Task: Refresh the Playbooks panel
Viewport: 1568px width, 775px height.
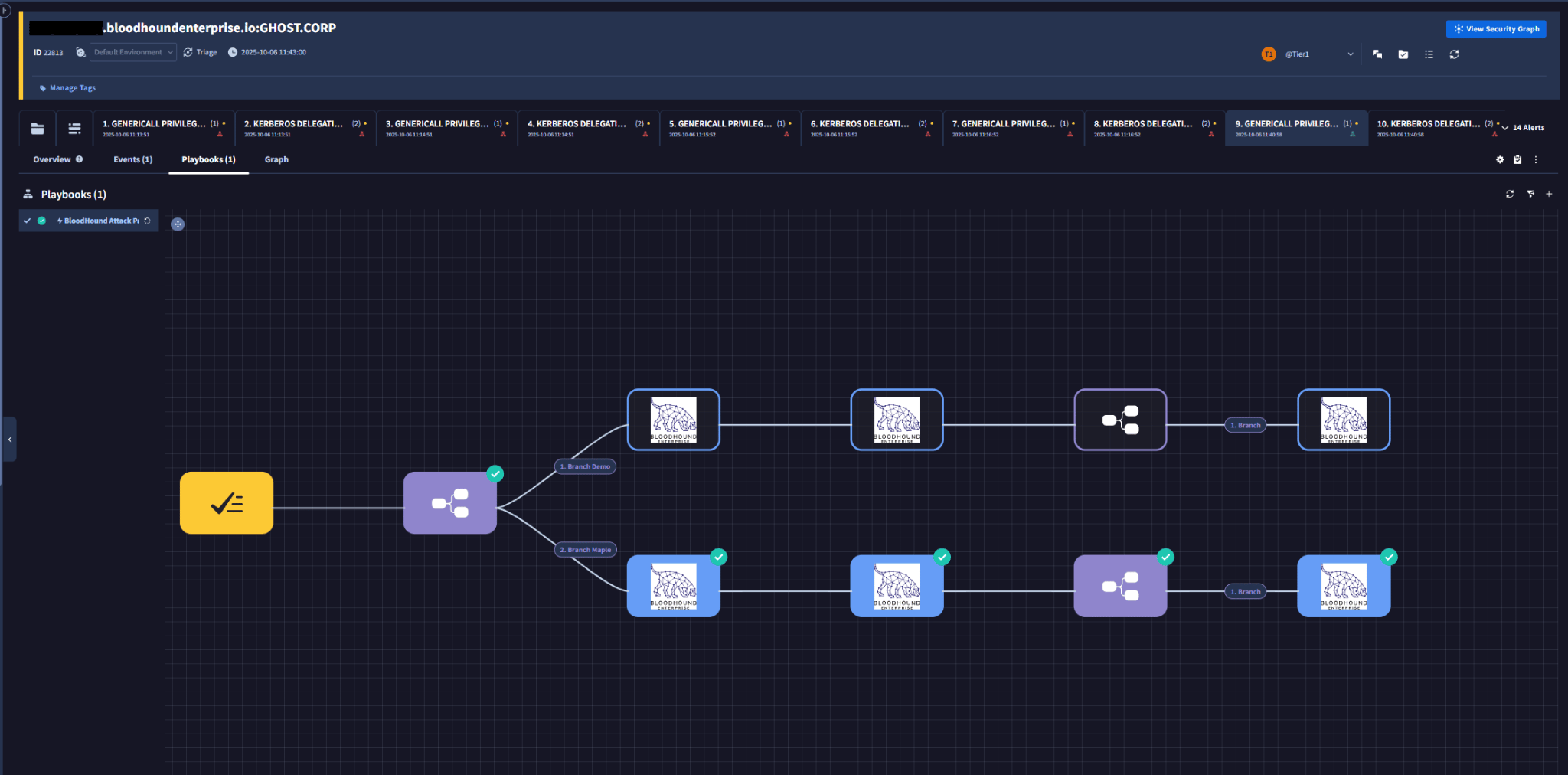Action: [x=1510, y=195]
